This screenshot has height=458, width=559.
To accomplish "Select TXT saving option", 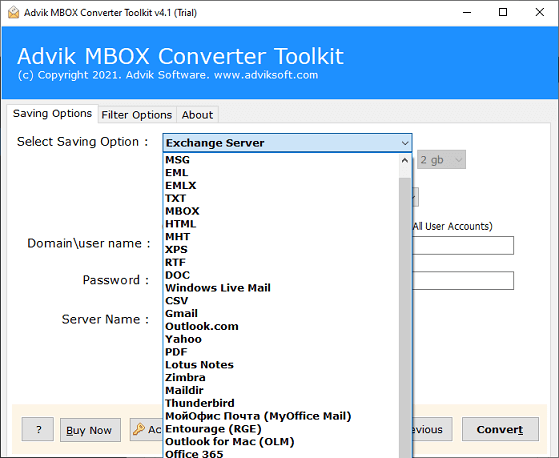I will [282, 198].
